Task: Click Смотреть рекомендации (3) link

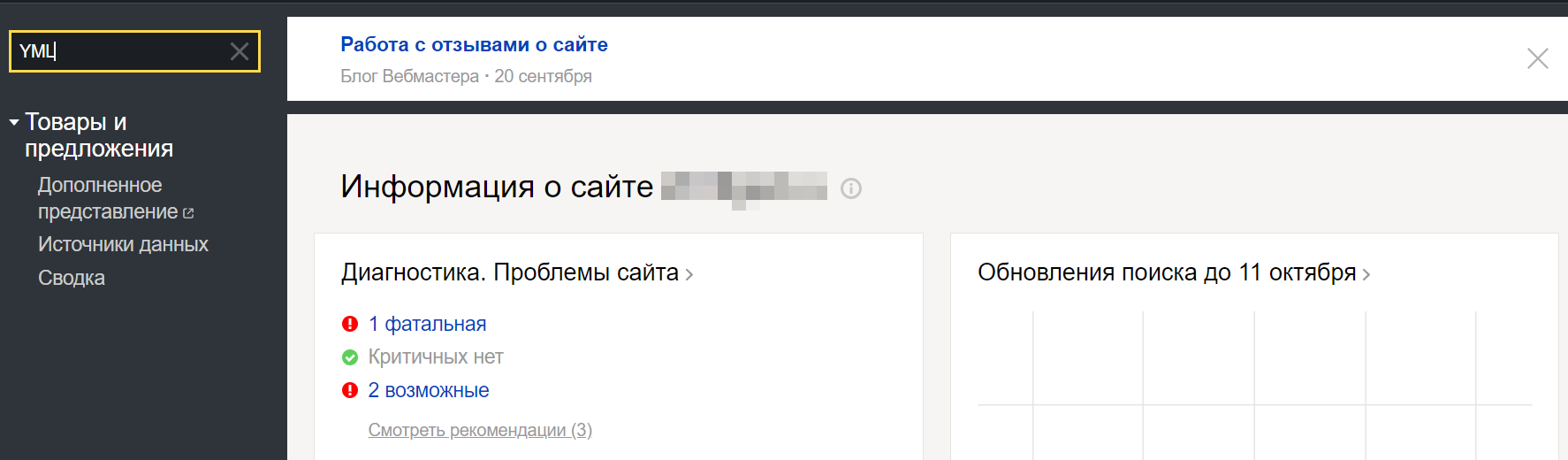Action: pyautogui.click(x=480, y=430)
